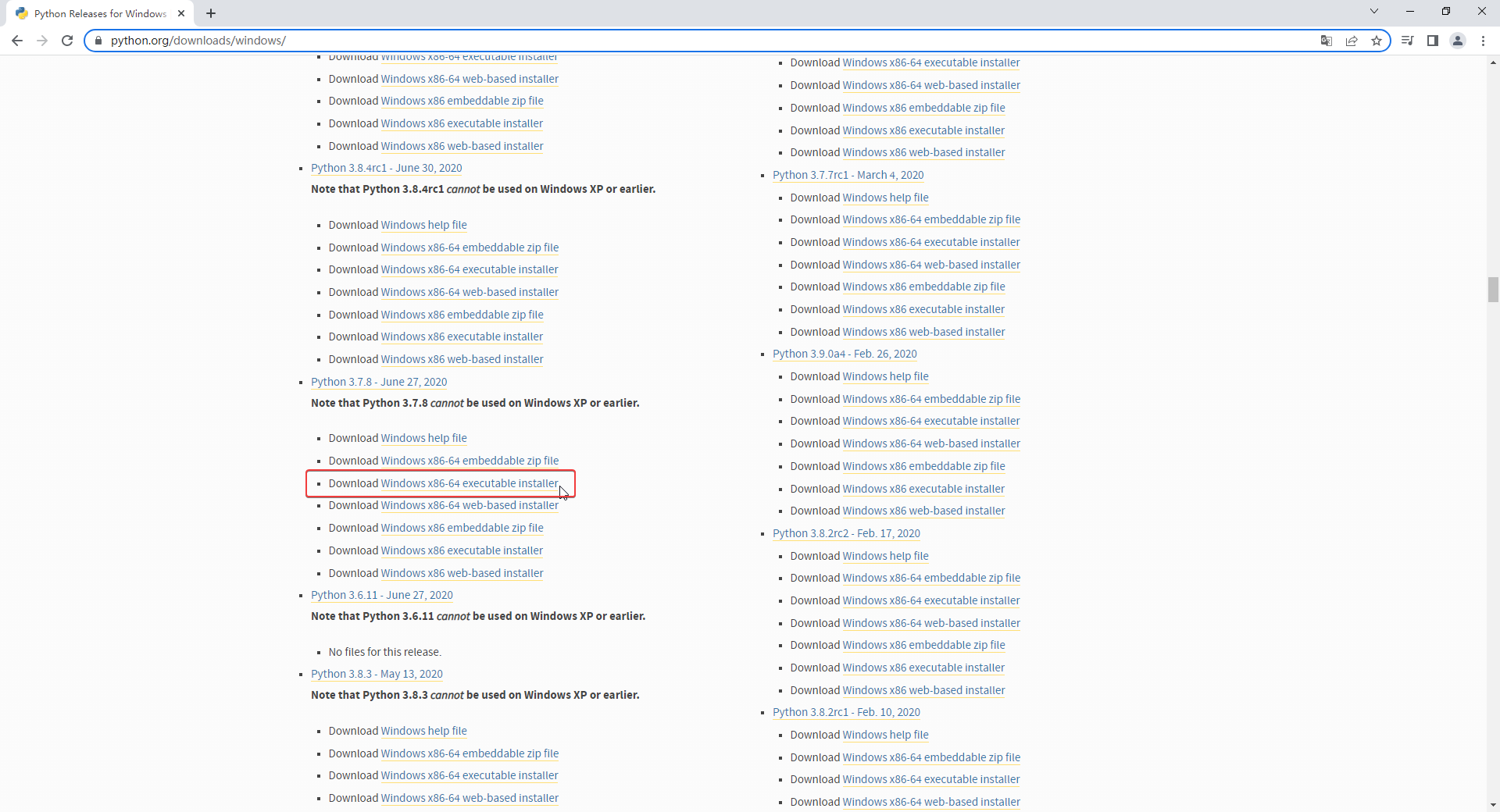Screen dimensions: 1500x812
Task: Download Python 3.8.4rc1 Windows x86-64 executable installer
Action: pyautogui.click(x=470, y=269)
